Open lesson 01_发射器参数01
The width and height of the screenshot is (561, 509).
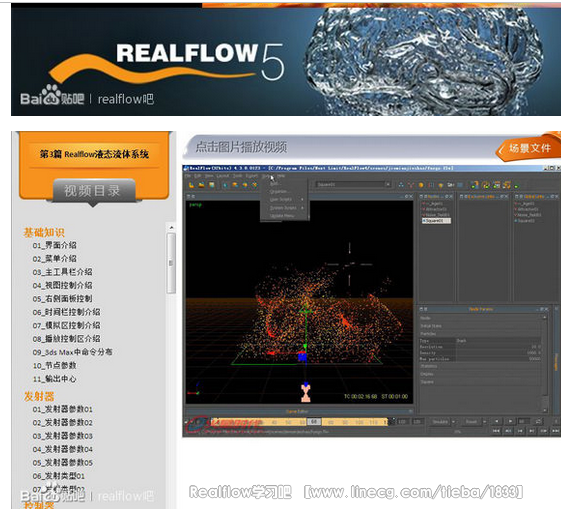pos(63,409)
